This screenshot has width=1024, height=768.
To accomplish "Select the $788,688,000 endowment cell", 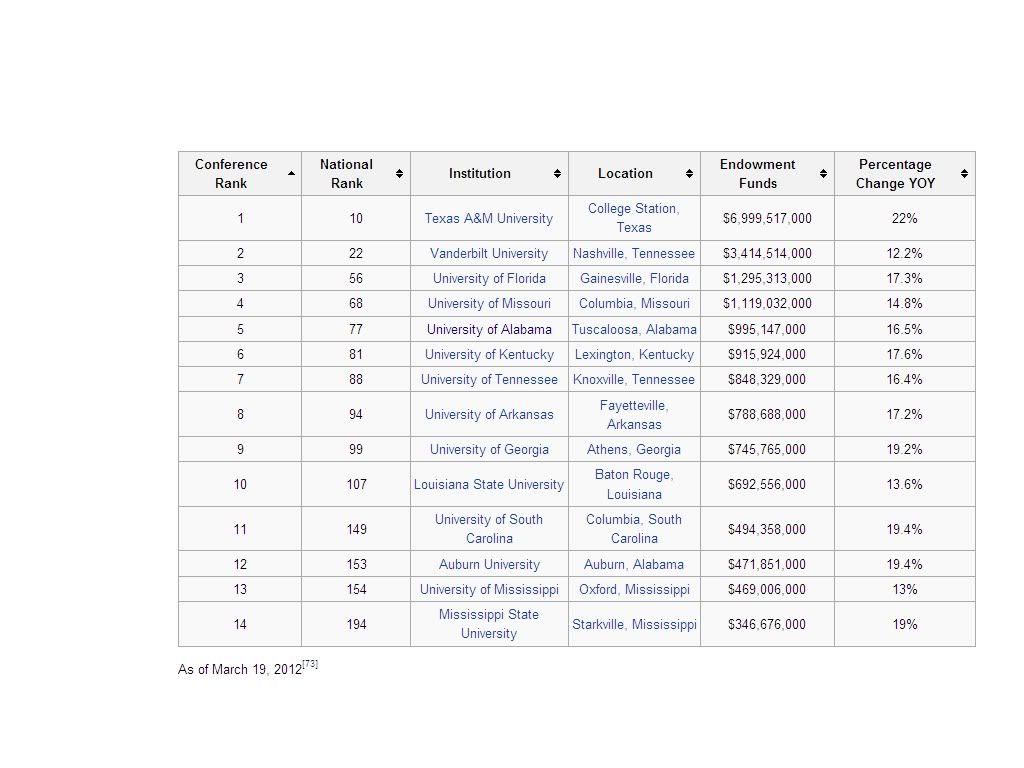I will 767,415.
